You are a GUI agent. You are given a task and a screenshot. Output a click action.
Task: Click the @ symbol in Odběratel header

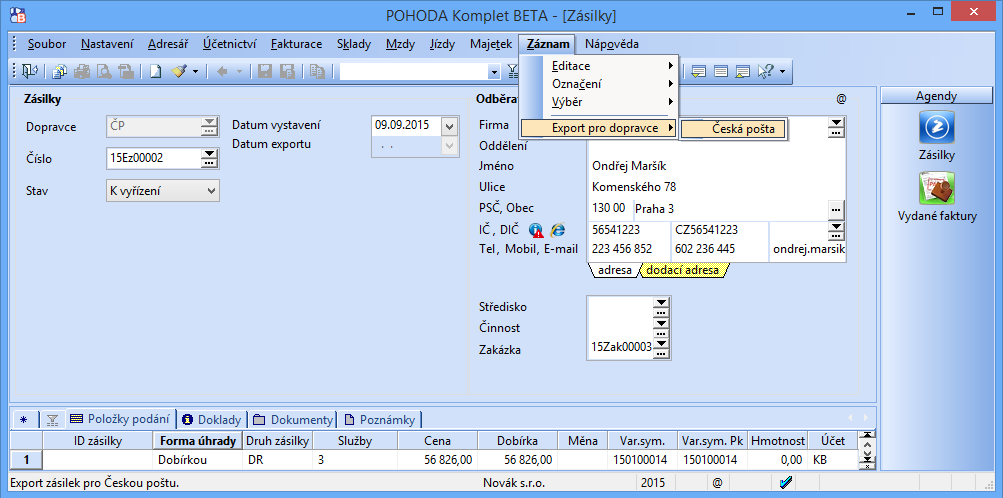841,99
